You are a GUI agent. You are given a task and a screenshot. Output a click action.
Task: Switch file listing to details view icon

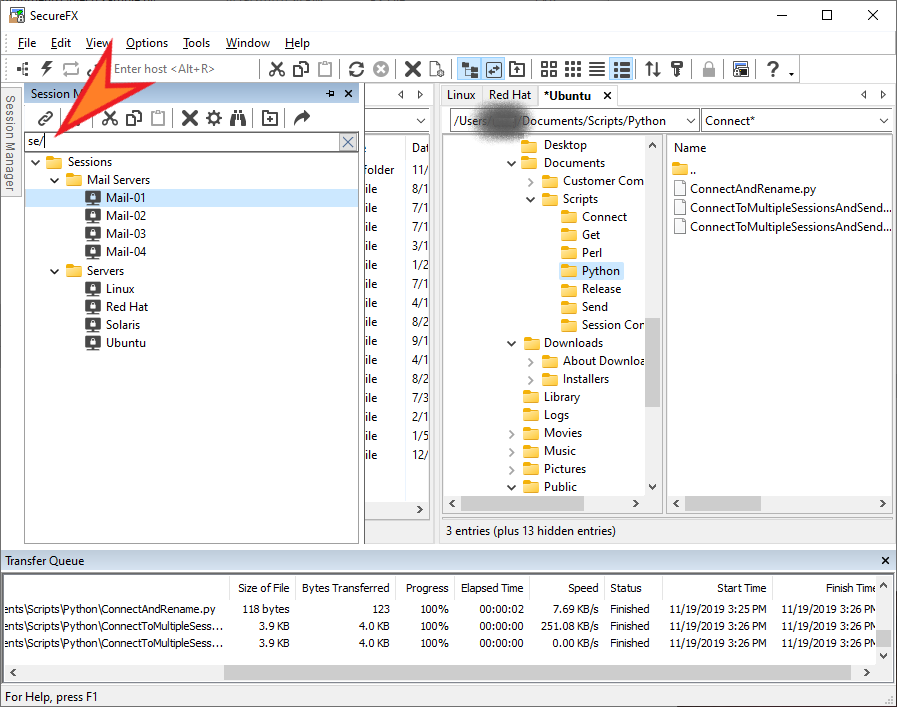coord(621,68)
